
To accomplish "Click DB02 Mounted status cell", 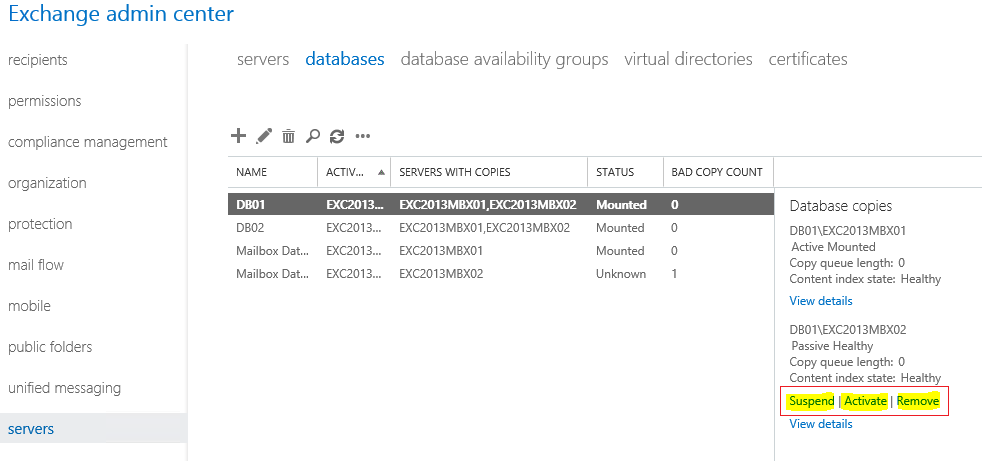I will 620,228.
